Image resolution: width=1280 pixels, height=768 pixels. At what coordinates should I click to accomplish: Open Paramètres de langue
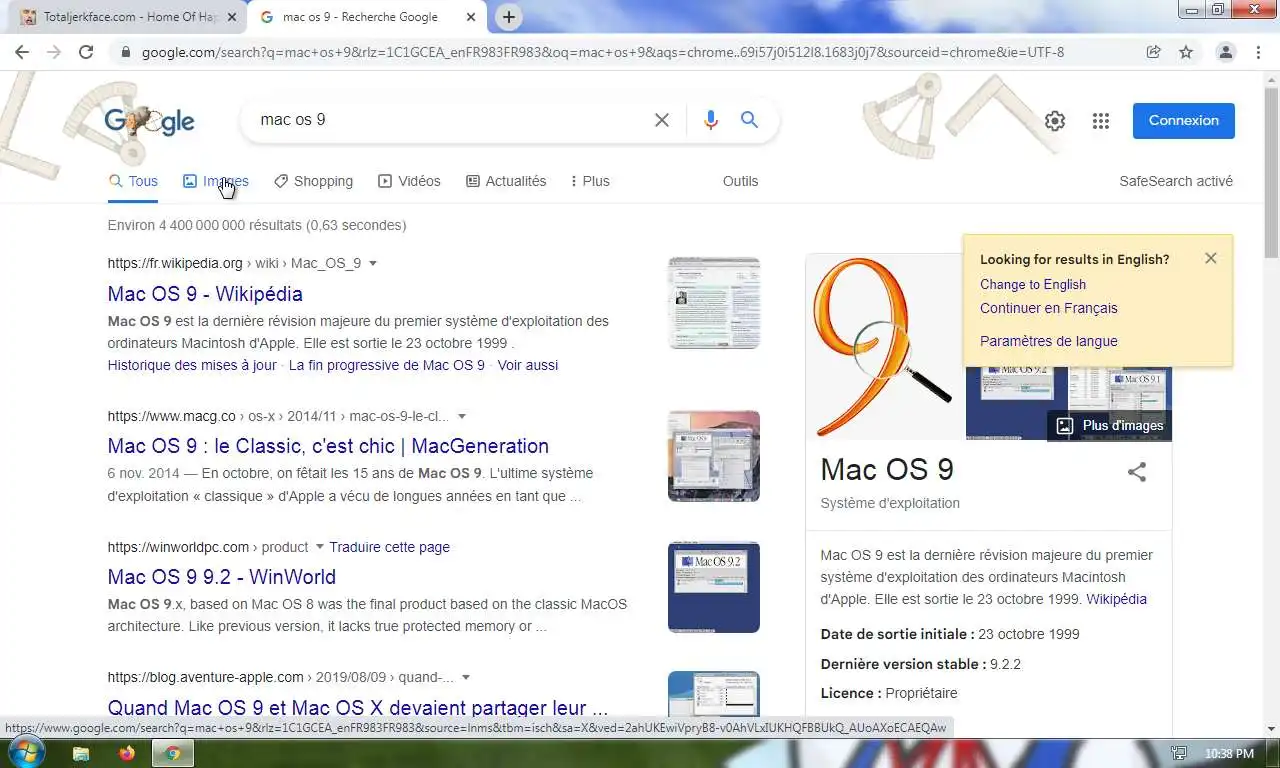(1049, 341)
